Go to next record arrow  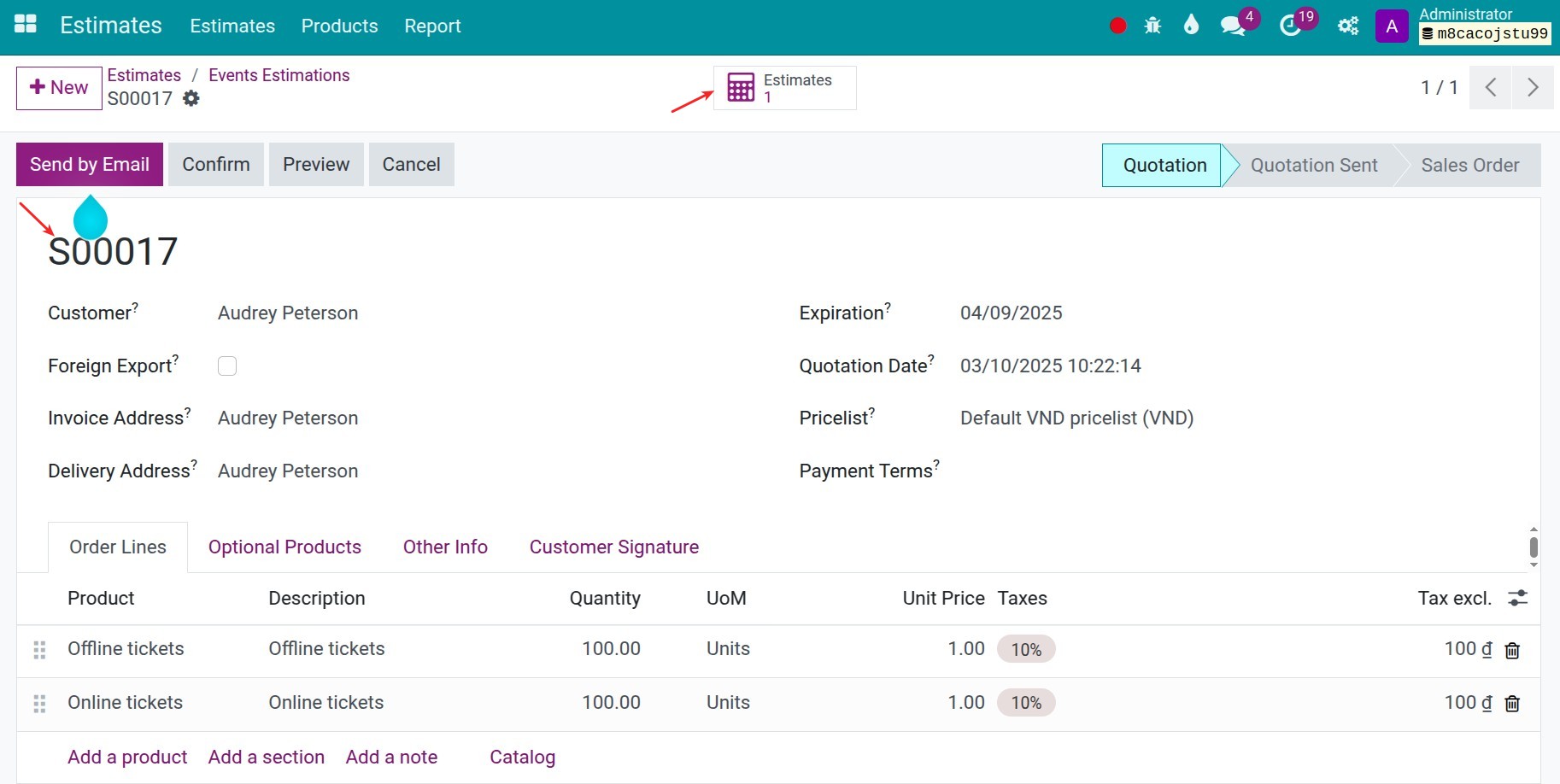point(1534,87)
